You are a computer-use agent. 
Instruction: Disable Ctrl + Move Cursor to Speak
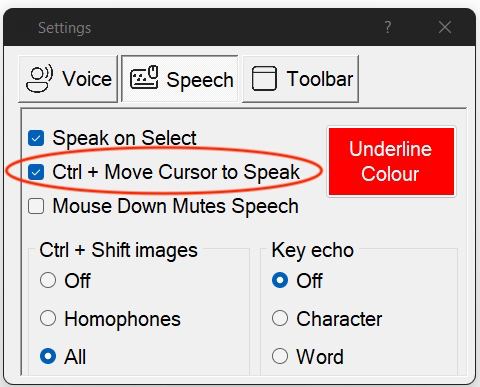pyautogui.click(x=36, y=172)
